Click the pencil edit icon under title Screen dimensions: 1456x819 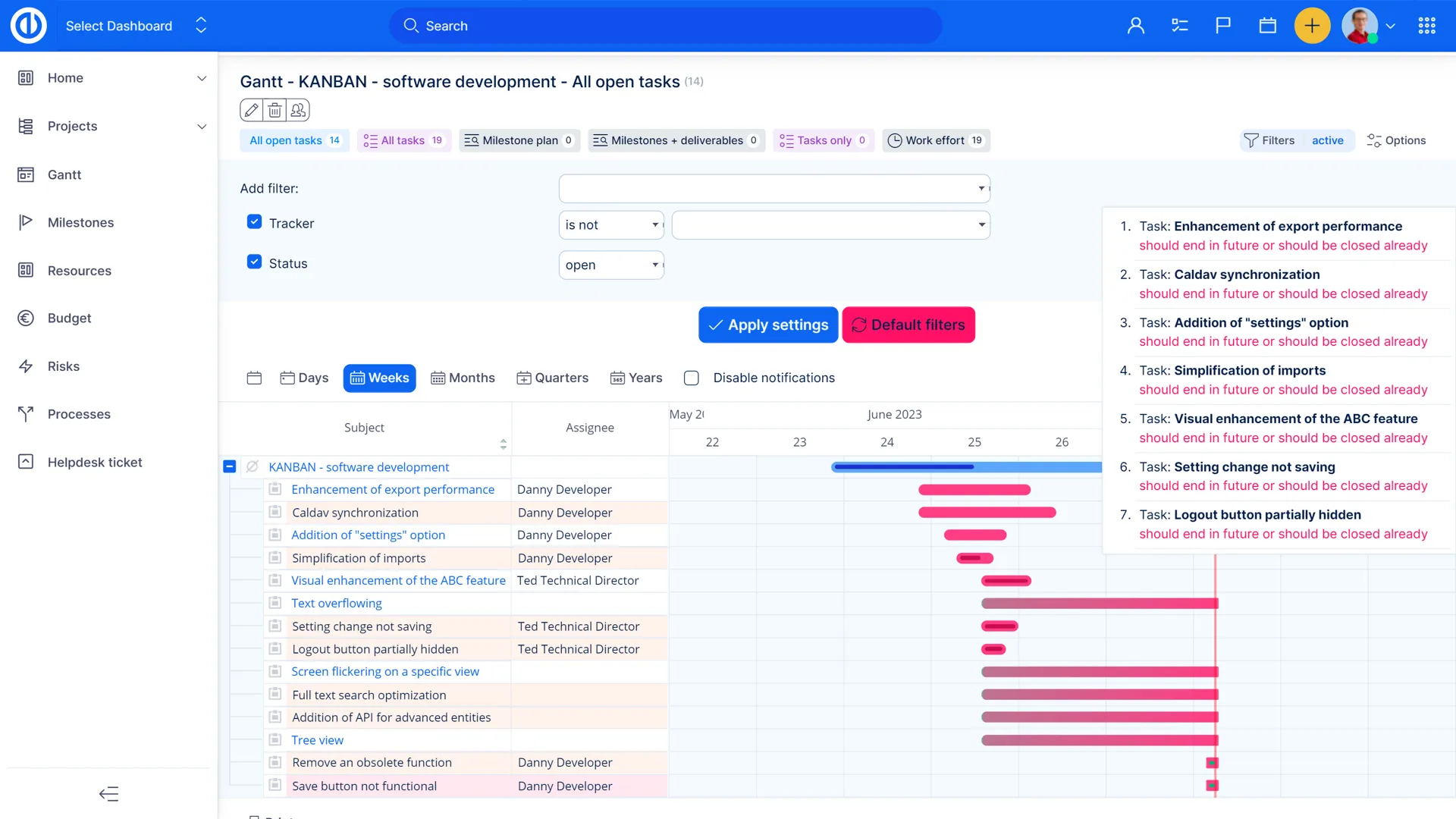252,110
